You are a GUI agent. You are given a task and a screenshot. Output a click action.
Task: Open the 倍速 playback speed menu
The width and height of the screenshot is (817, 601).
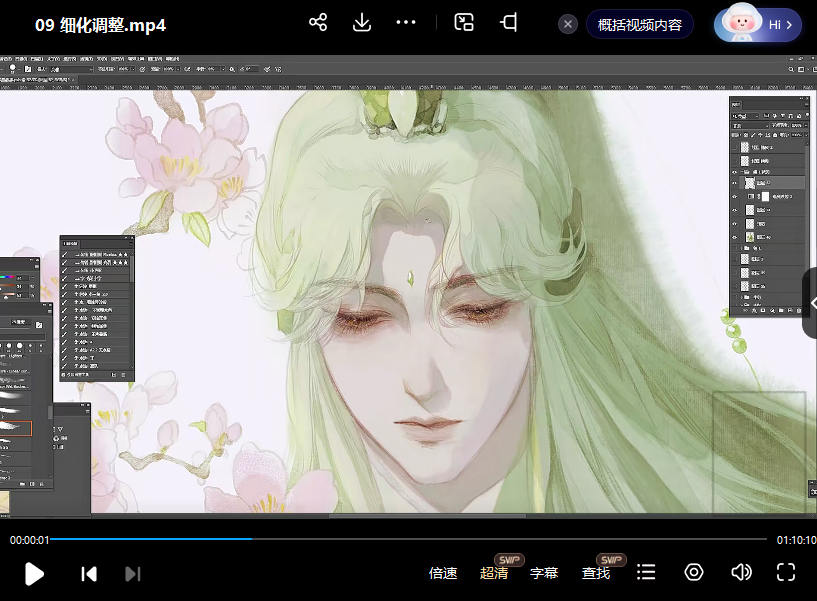pos(443,573)
